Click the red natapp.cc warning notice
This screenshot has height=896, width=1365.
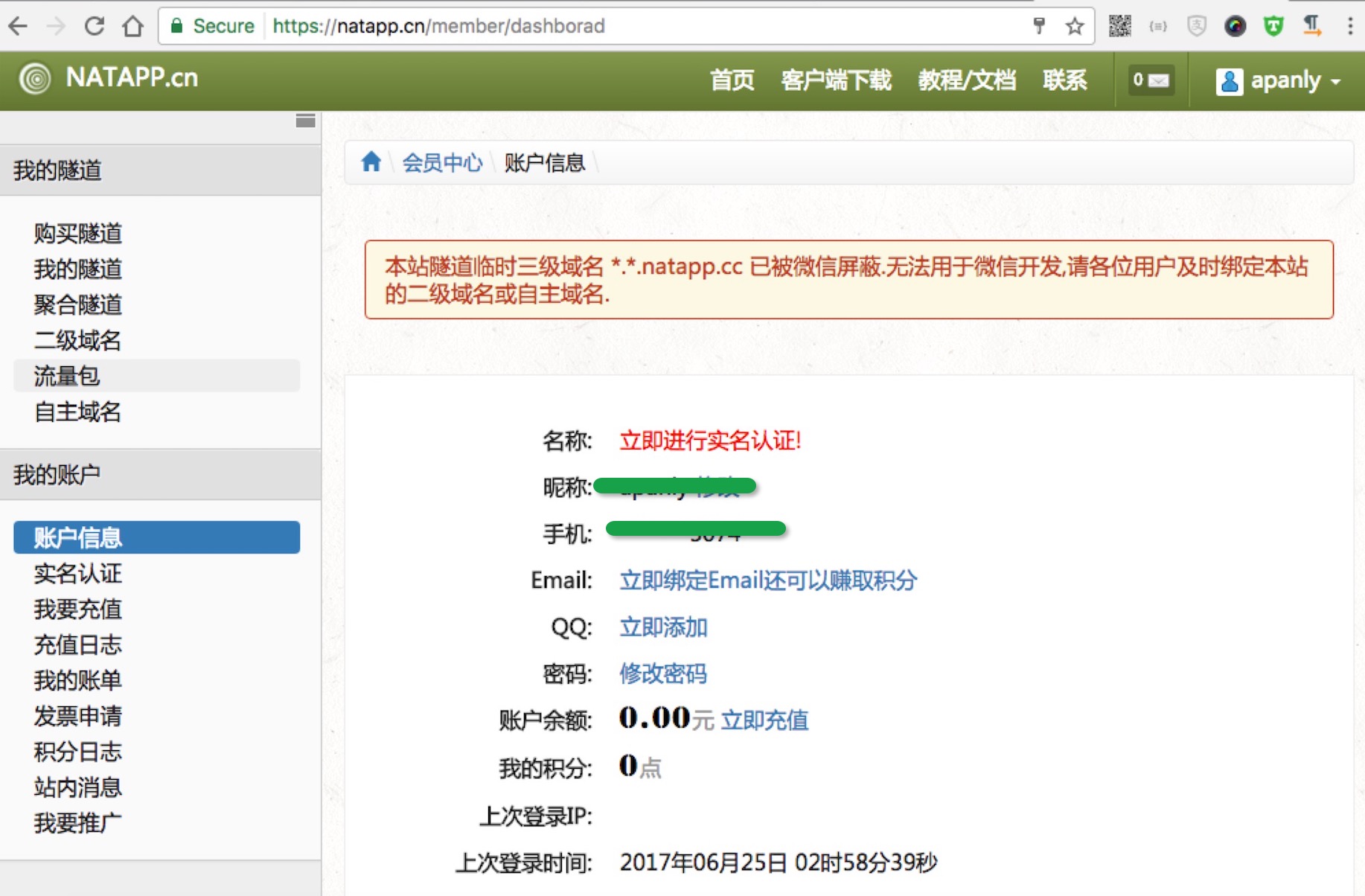(848, 280)
